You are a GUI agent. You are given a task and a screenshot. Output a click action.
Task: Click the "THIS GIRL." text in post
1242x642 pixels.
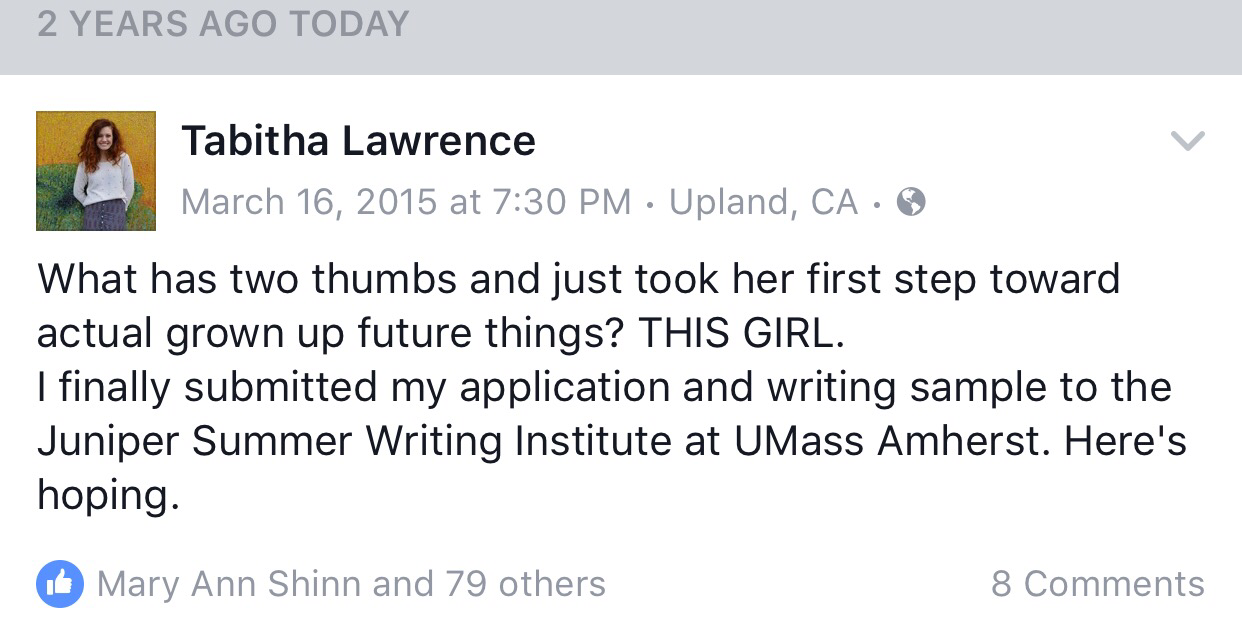tap(741, 335)
